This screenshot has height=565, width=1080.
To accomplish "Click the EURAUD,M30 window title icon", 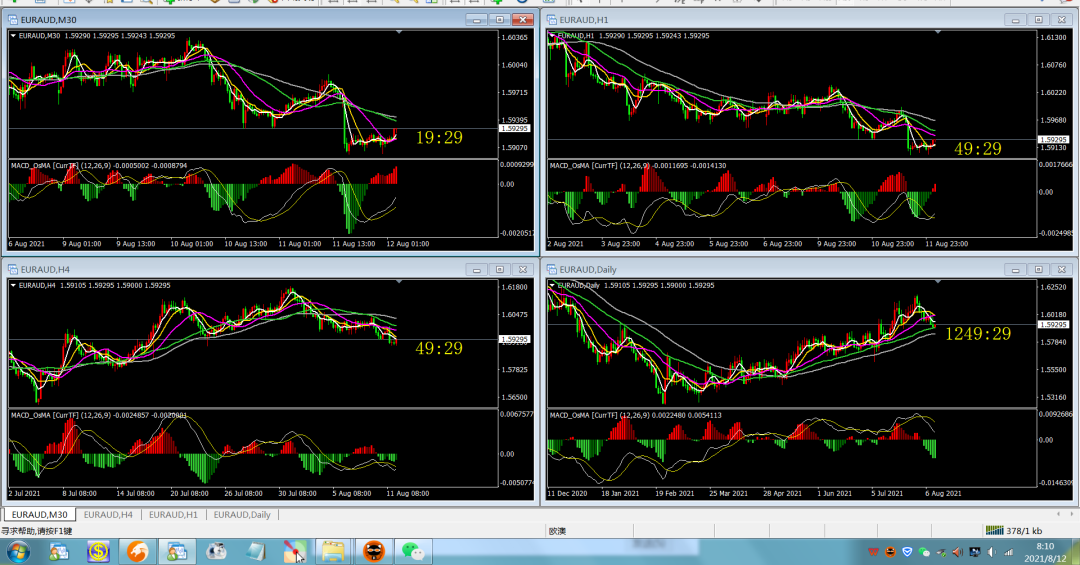I will [12, 20].
